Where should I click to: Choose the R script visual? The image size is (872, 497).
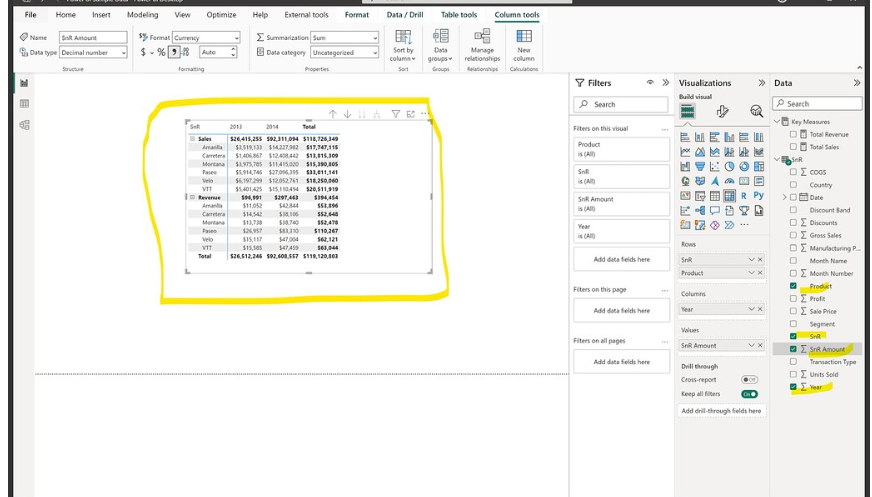[744, 196]
